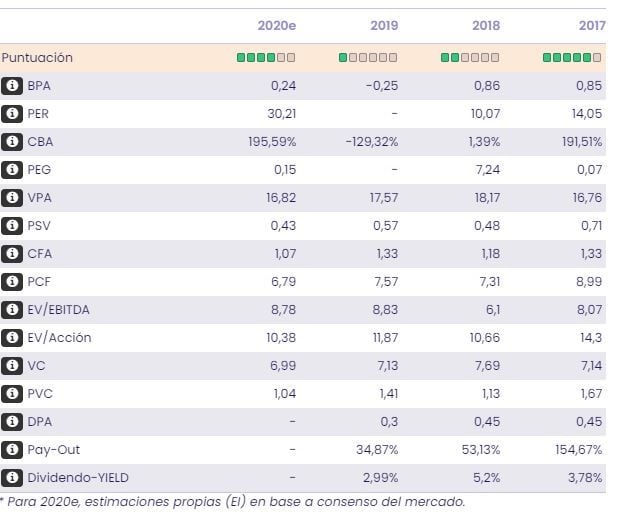This screenshot has height=520, width=619.
Task: Click the info icon next to CBA
Action: (13, 142)
